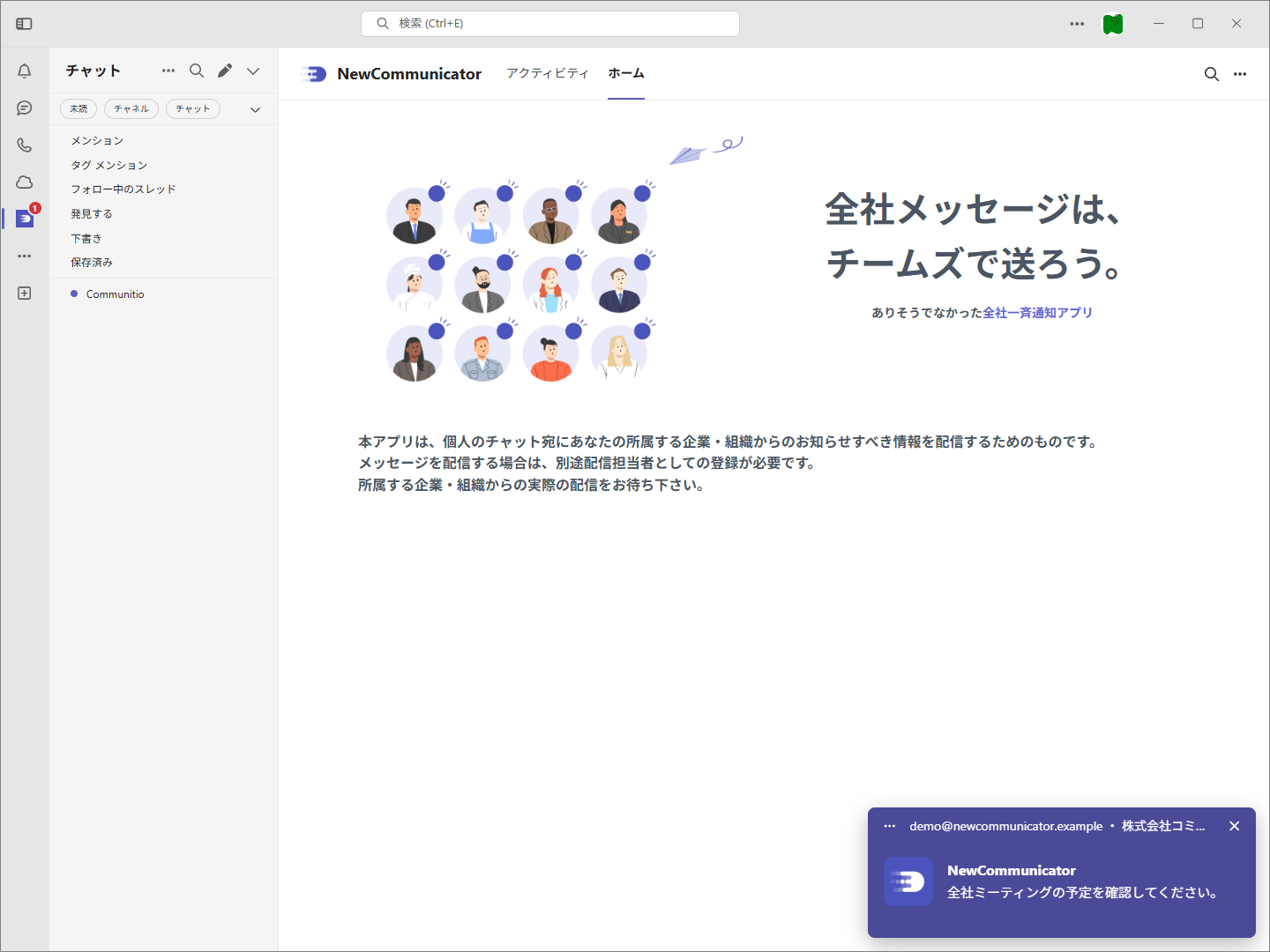Open NewCommunicator app icon with red badge
Image resolution: width=1270 pixels, height=952 pixels.
pos(25,219)
